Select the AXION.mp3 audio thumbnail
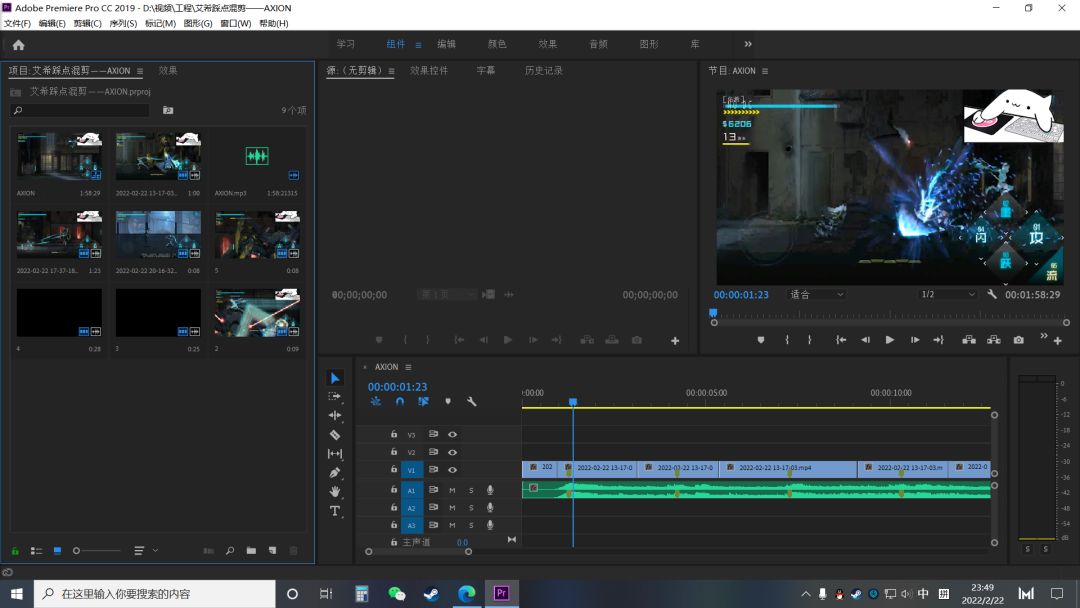The height and width of the screenshot is (608, 1080). pos(257,156)
